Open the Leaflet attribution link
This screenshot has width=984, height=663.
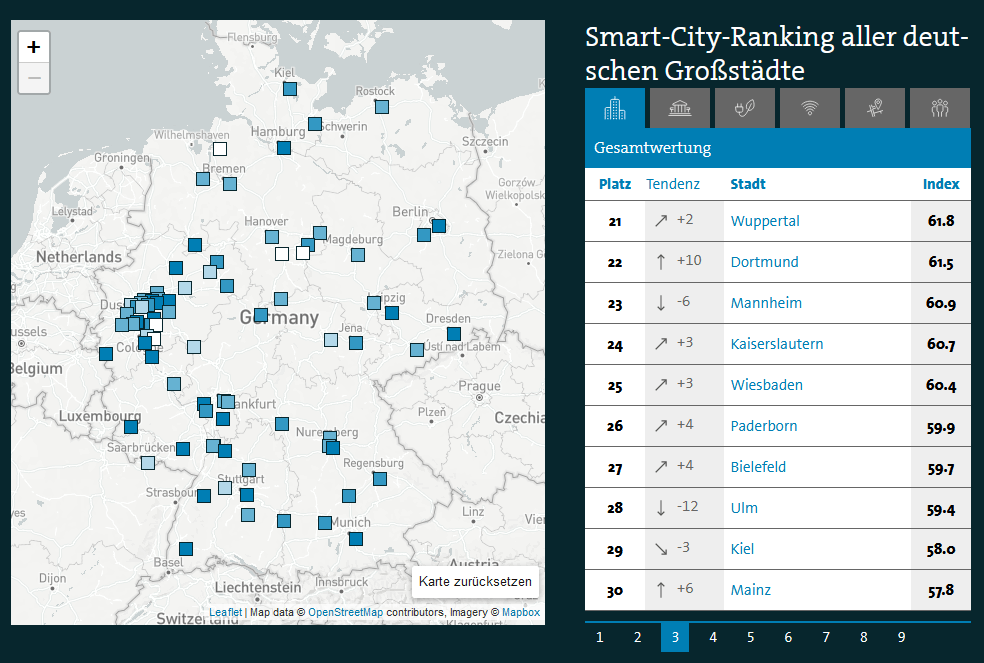coord(225,612)
